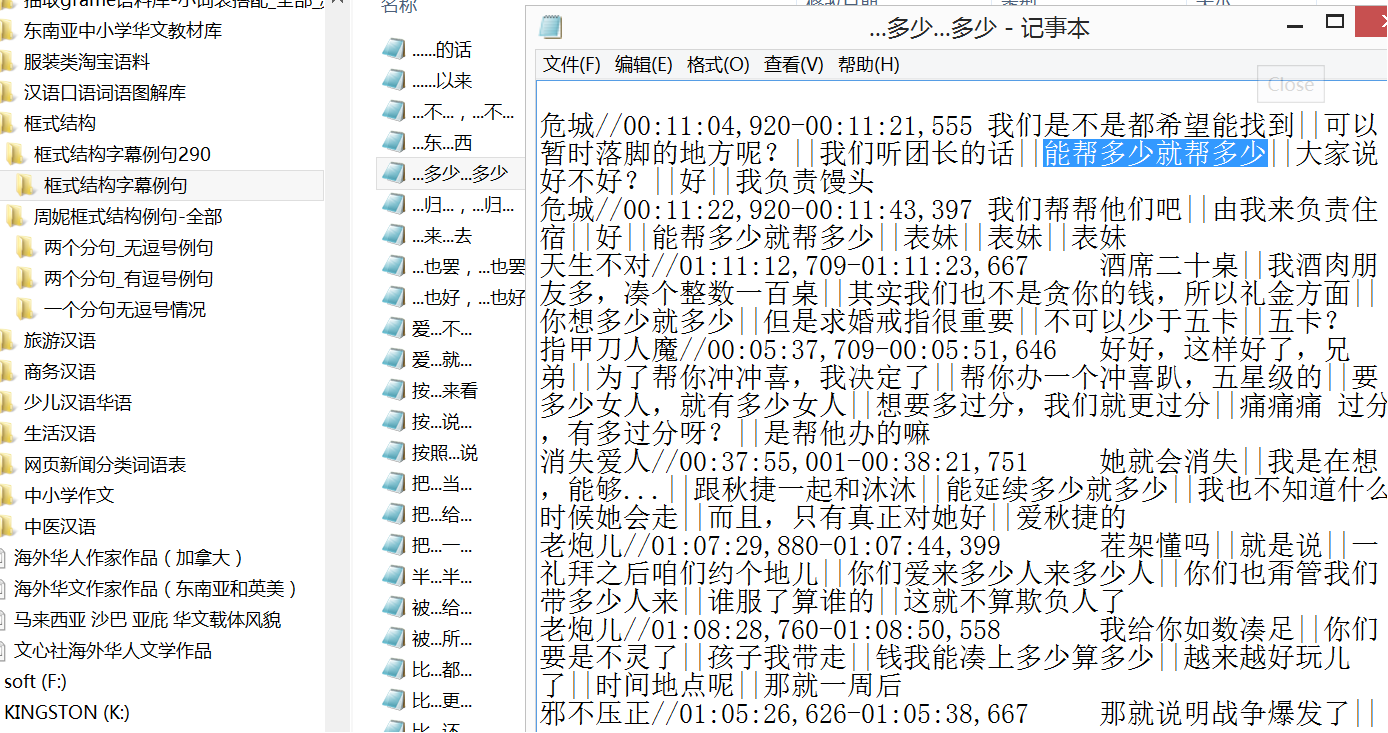Click highlighted text 能帮多少就帮多少 in Notepad
This screenshot has height=733, width=1388.
tap(1155, 154)
